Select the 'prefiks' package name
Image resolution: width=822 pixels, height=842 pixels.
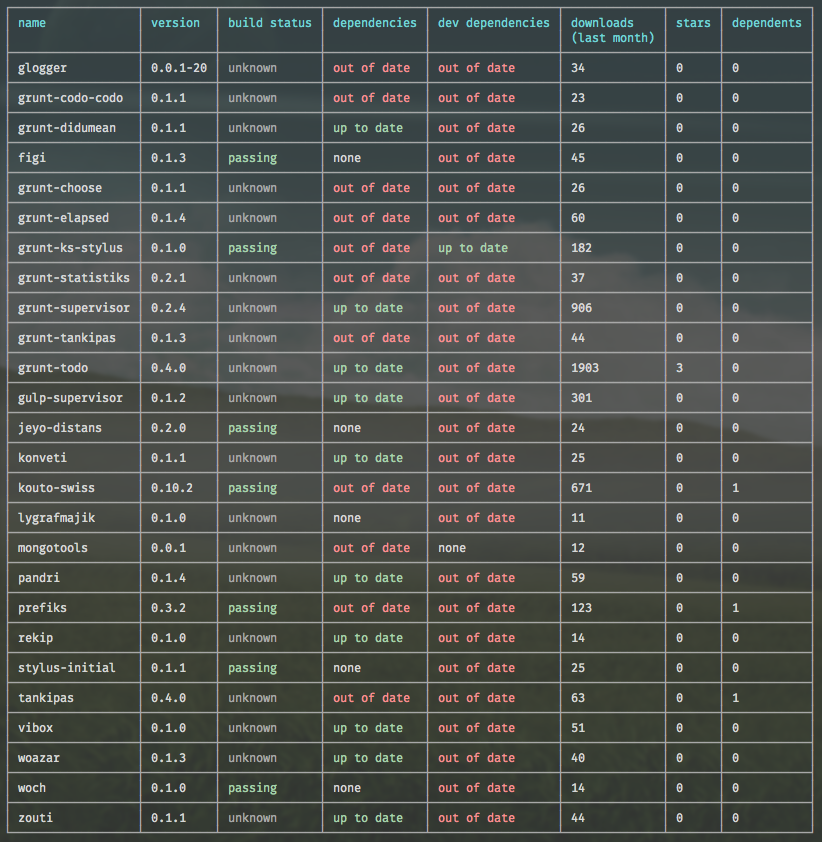[42, 608]
